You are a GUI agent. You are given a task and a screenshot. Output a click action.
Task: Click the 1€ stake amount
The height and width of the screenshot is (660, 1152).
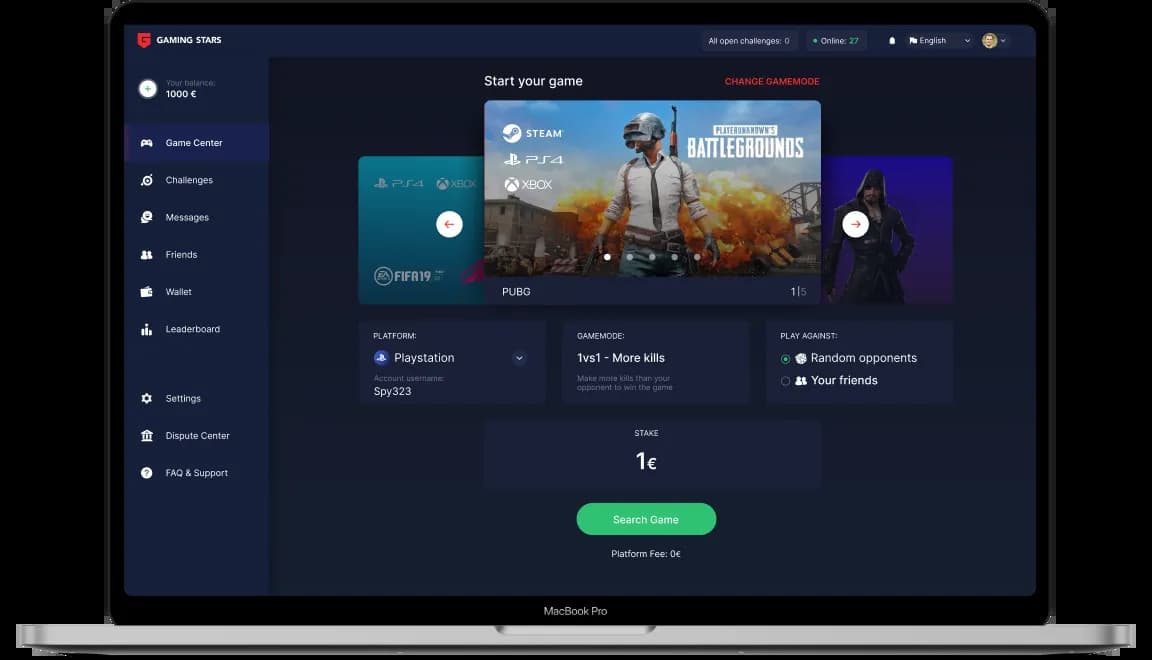pyautogui.click(x=646, y=461)
